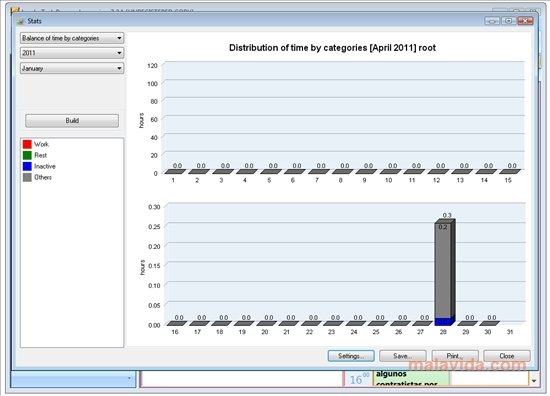
Task: Click the day 1 bar marker in upper chart
Action: [175, 172]
